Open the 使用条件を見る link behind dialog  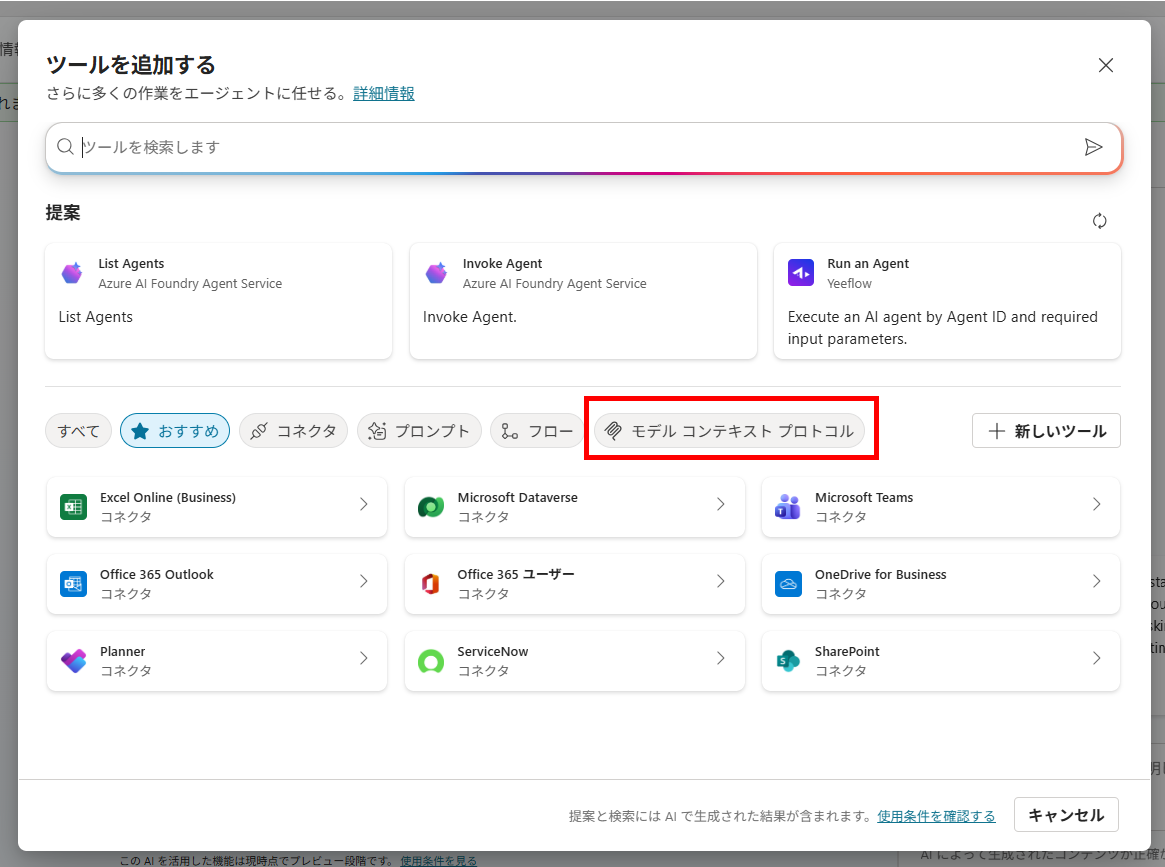pyautogui.click(x=438, y=860)
